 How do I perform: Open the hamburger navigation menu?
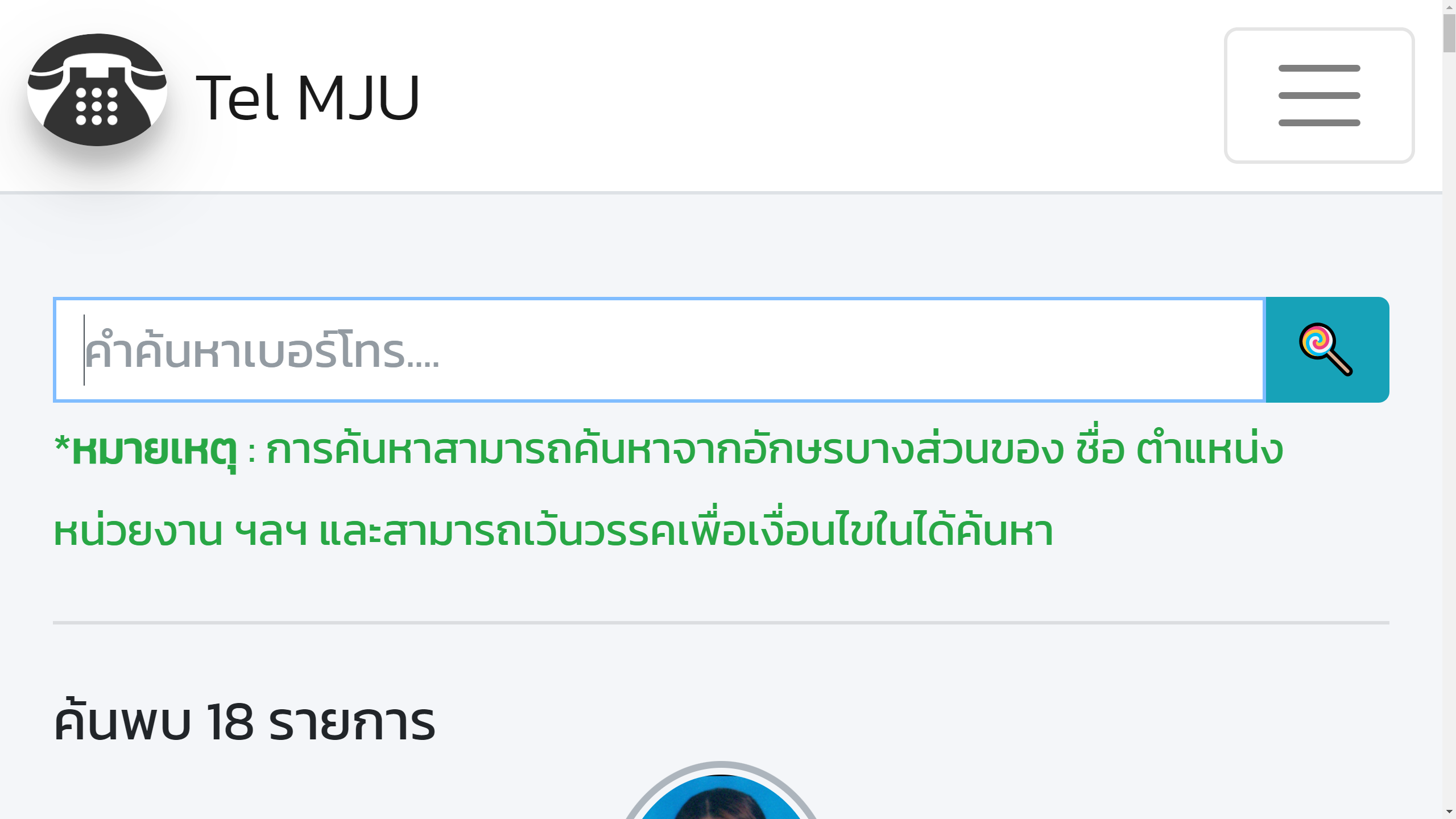tap(1319, 96)
